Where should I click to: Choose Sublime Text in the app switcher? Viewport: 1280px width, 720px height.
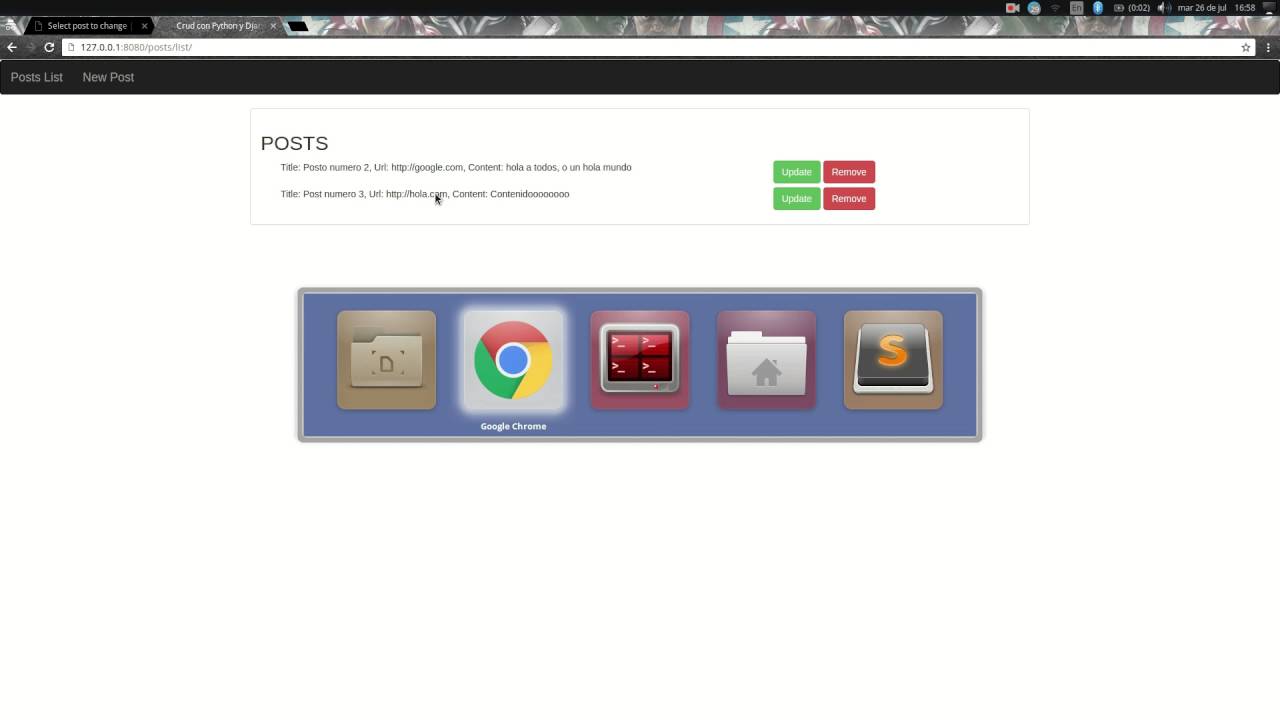(893, 360)
